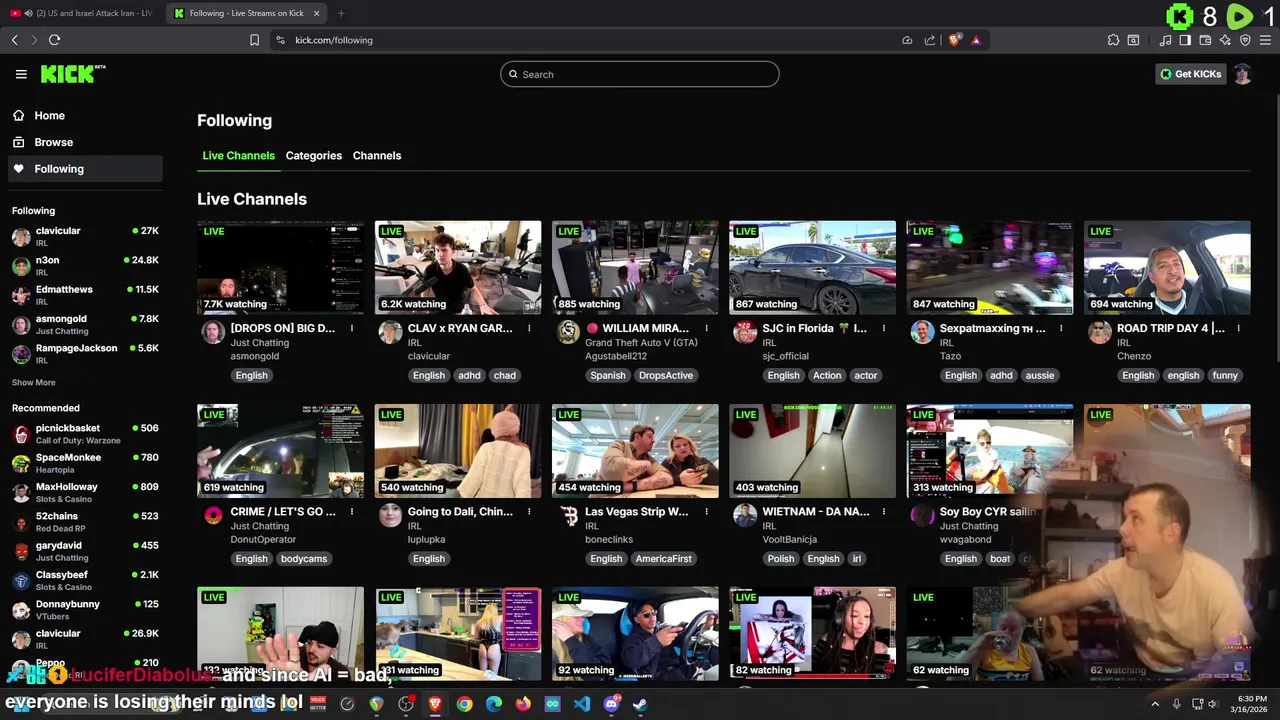This screenshot has height=720, width=1280.
Task: Open the Brave Shields lion icon
Action: (955, 40)
